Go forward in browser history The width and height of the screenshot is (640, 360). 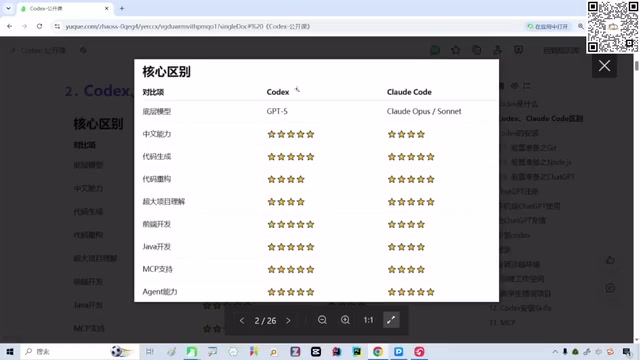[24, 26]
